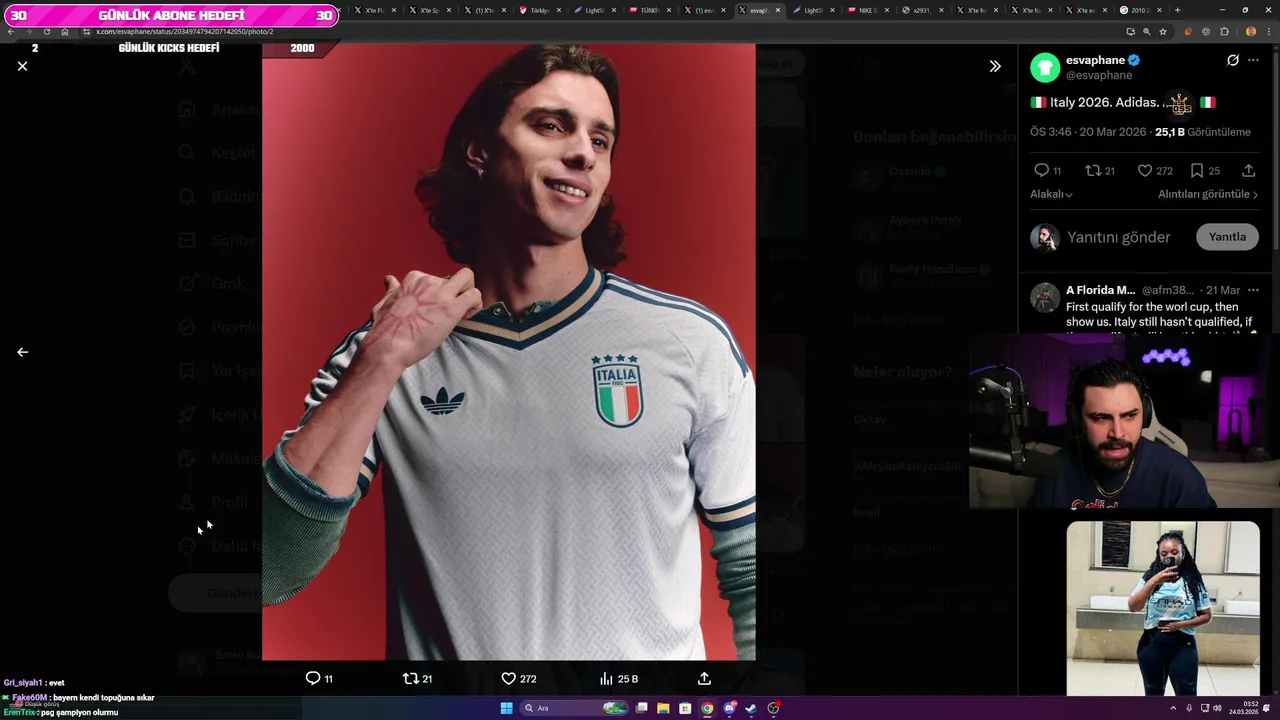Like the tweet in the sidebar

coord(1145,170)
